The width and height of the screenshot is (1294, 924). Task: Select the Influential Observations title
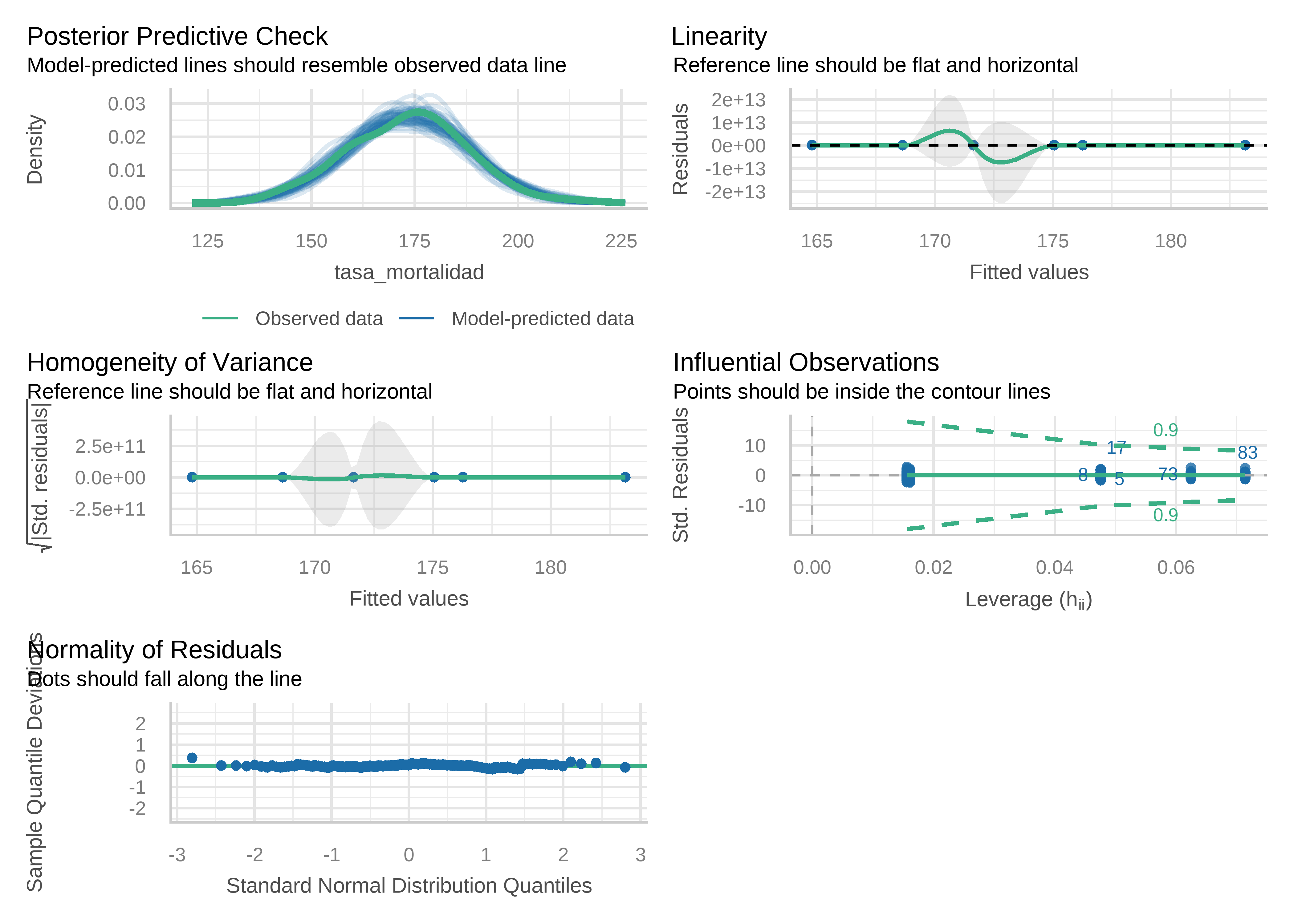pos(805,363)
